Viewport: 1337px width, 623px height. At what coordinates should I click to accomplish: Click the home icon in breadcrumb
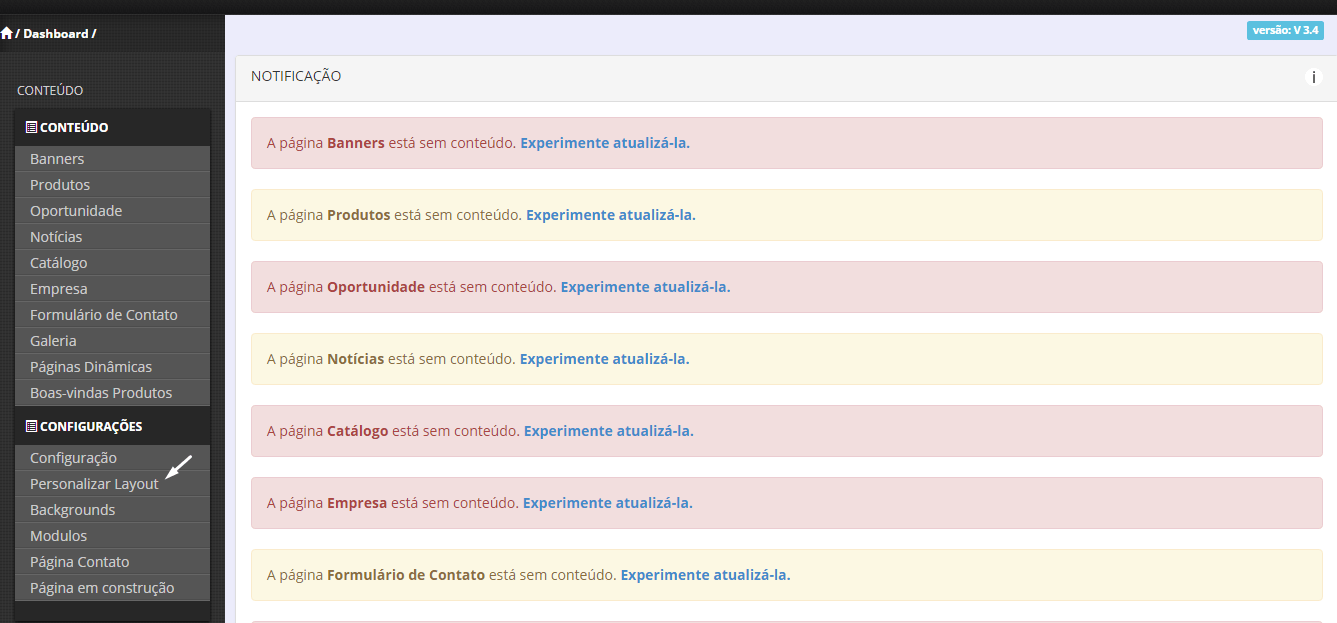[x=7, y=33]
